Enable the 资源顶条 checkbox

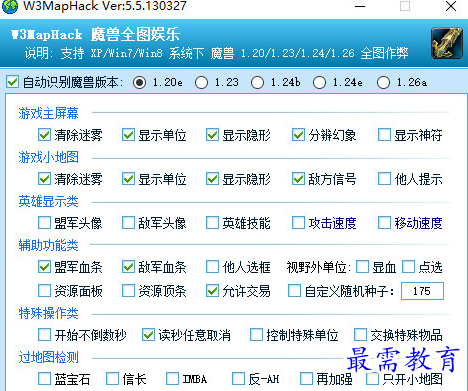click(x=128, y=291)
